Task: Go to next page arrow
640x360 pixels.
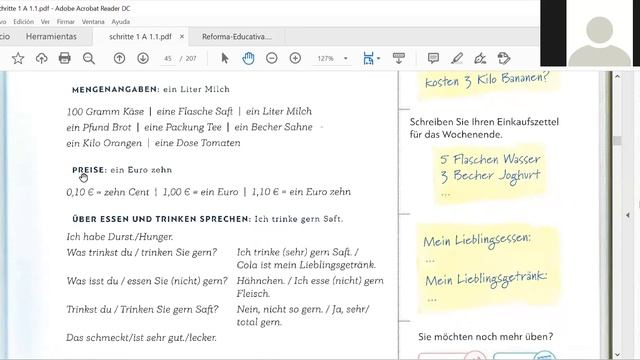Action: [x=143, y=58]
